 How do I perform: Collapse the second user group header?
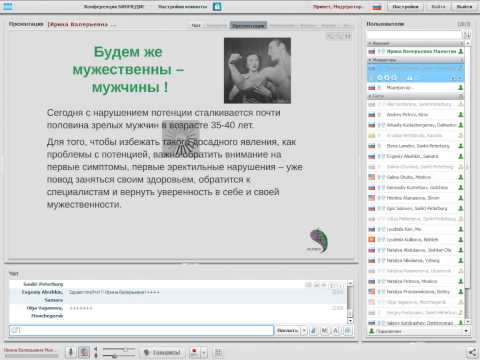[x=415, y=60]
